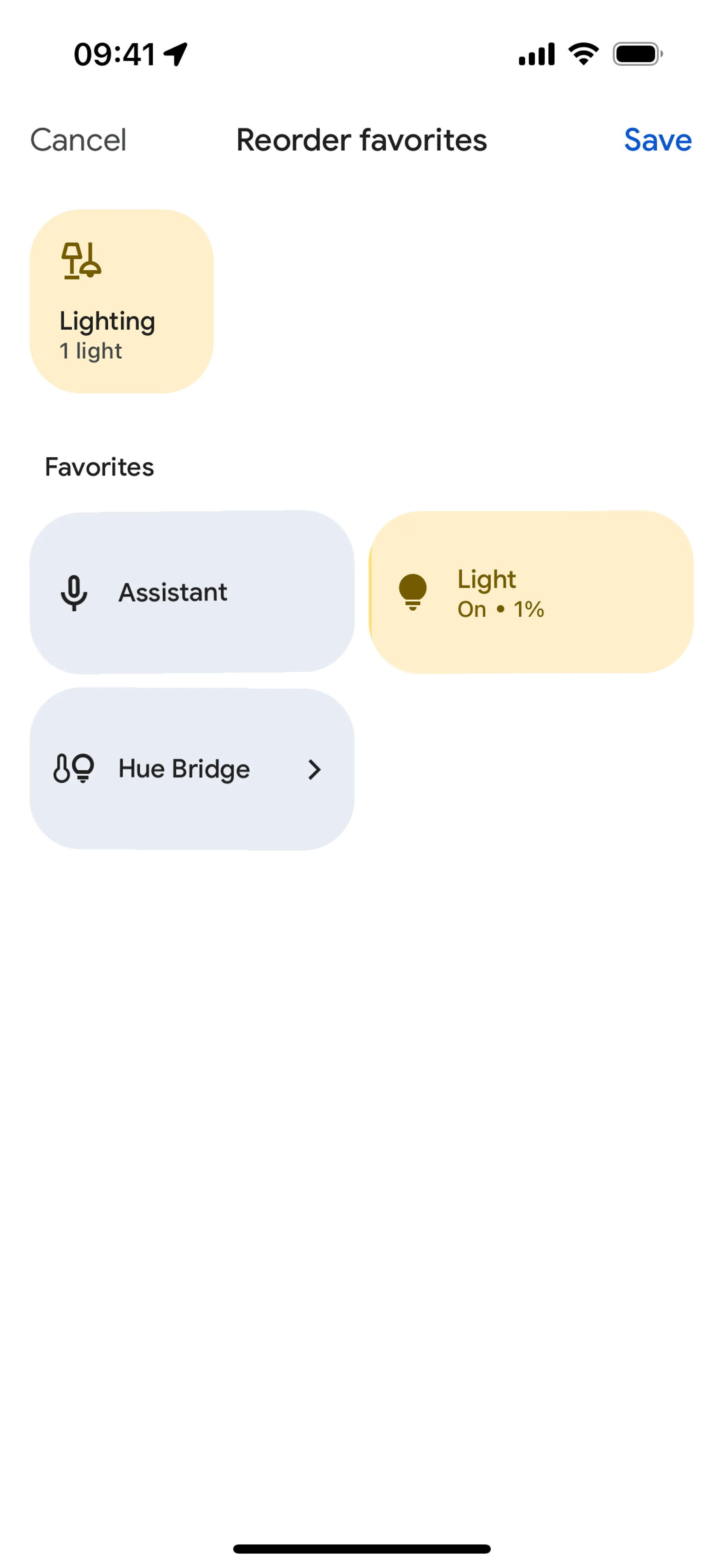The width and height of the screenshot is (723, 1568).
Task: Tap the battery indicator icon
Action: [x=637, y=54]
